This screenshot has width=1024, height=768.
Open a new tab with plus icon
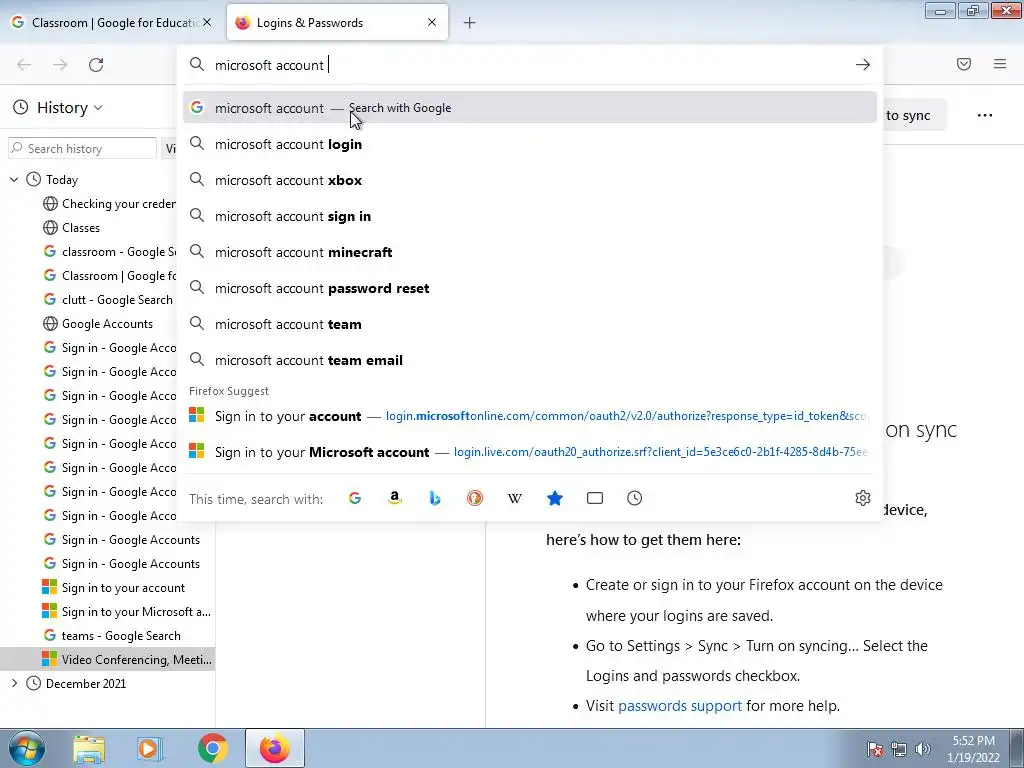coord(470,23)
